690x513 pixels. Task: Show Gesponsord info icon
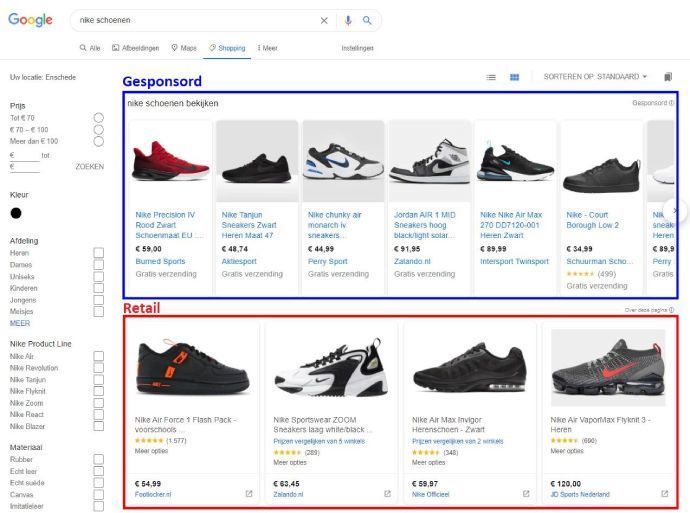pyautogui.click(x=672, y=103)
